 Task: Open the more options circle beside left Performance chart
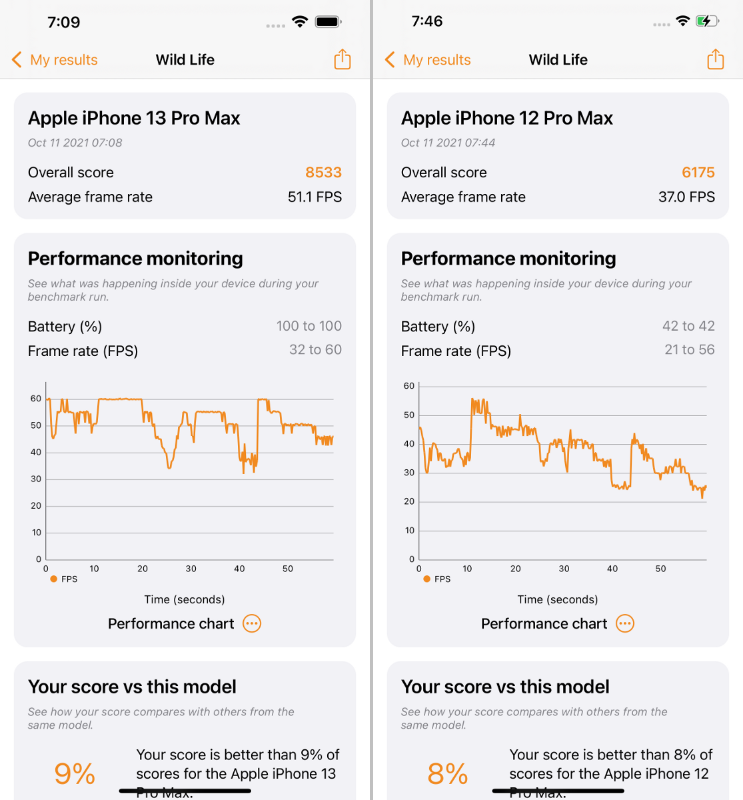[252, 623]
